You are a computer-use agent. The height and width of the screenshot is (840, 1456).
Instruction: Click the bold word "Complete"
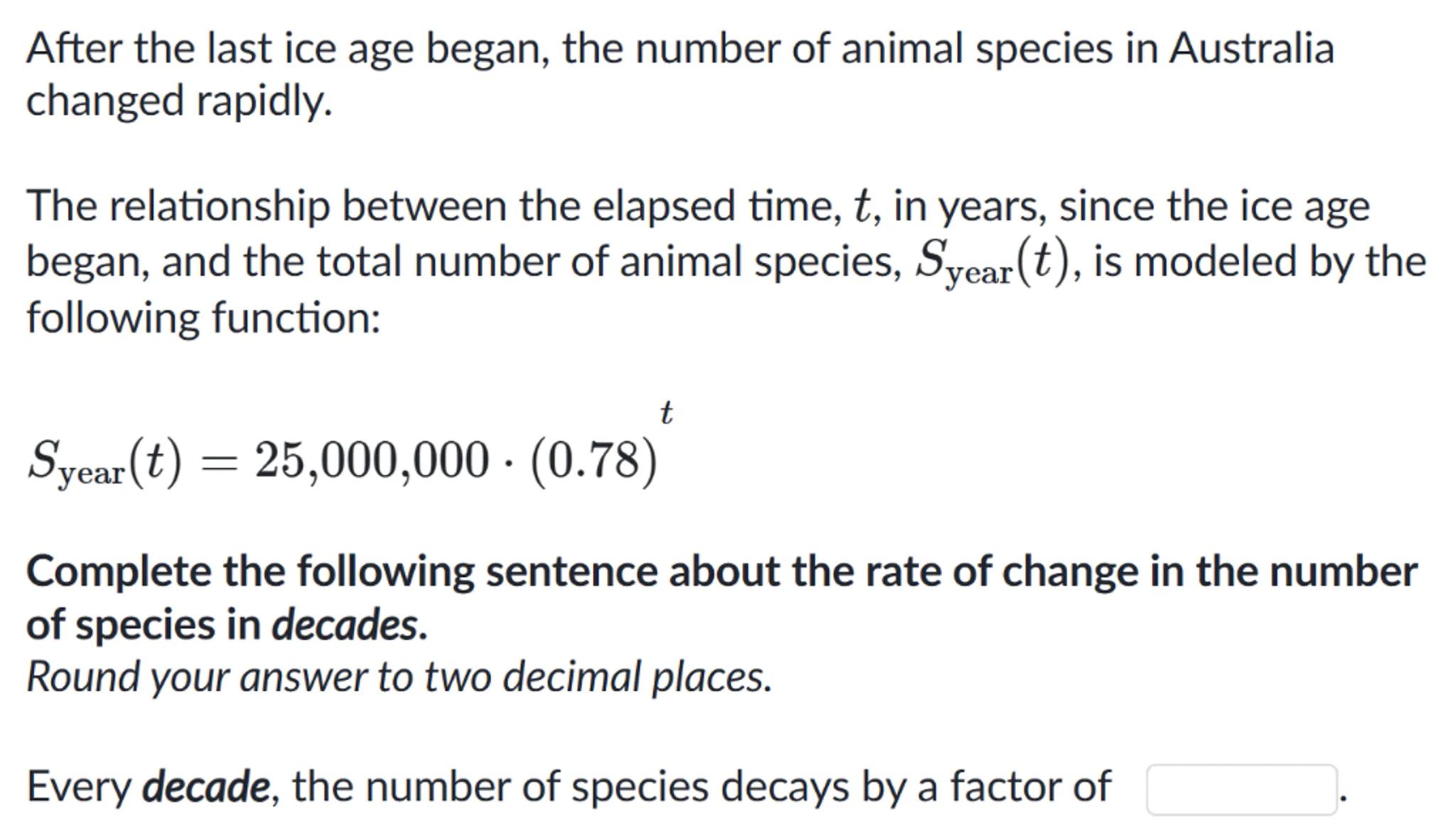pyautogui.click(x=118, y=571)
